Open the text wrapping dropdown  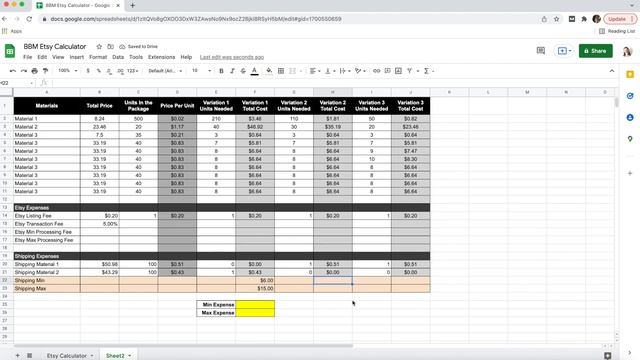tap(344, 71)
